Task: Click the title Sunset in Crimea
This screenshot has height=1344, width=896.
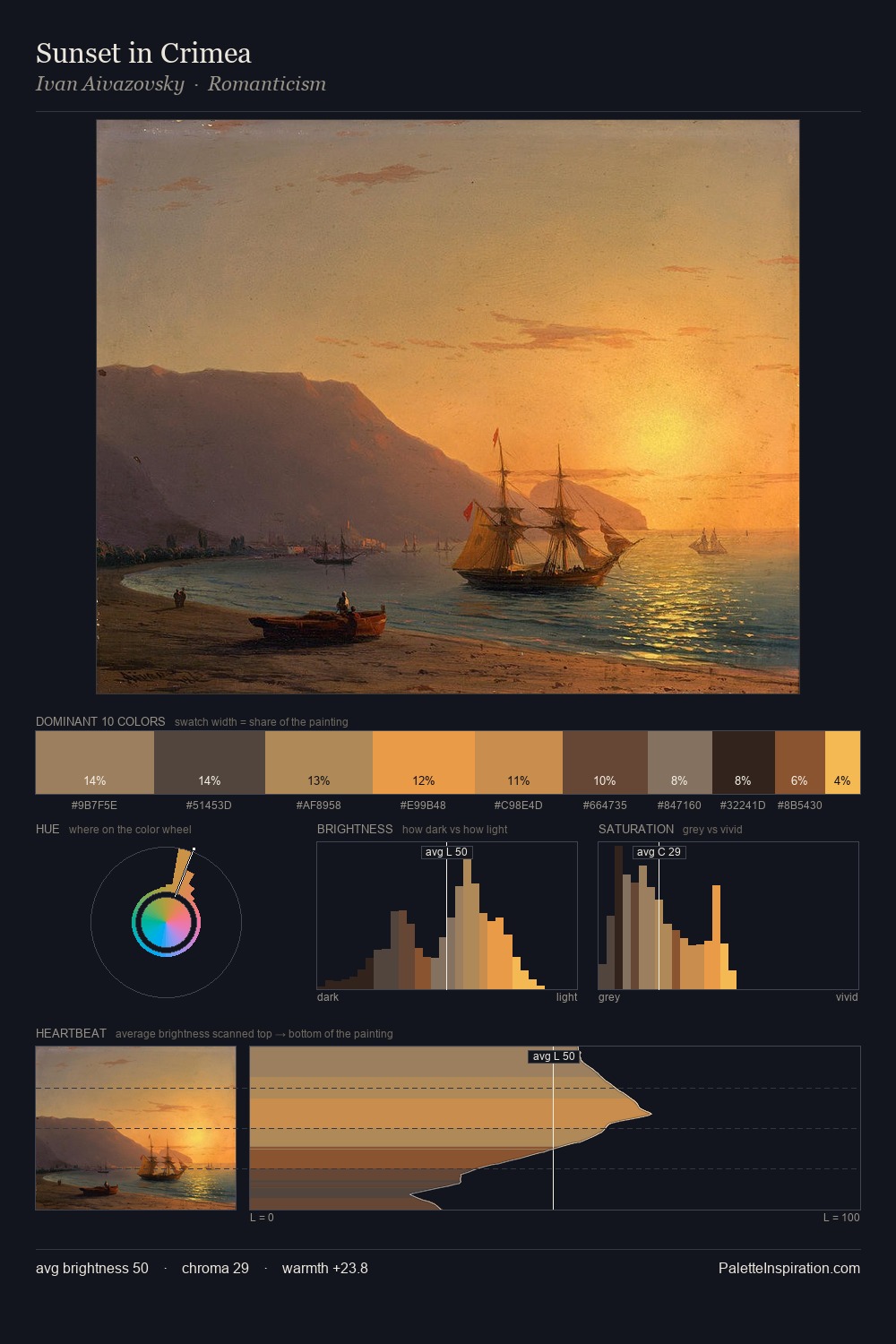Action: click(143, 53)
